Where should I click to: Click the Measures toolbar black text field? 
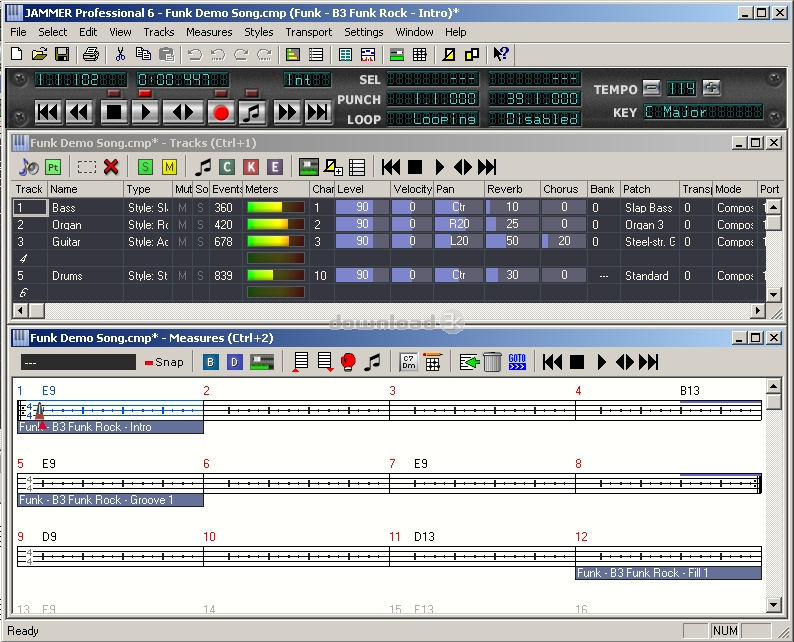[x=78, y=363]
